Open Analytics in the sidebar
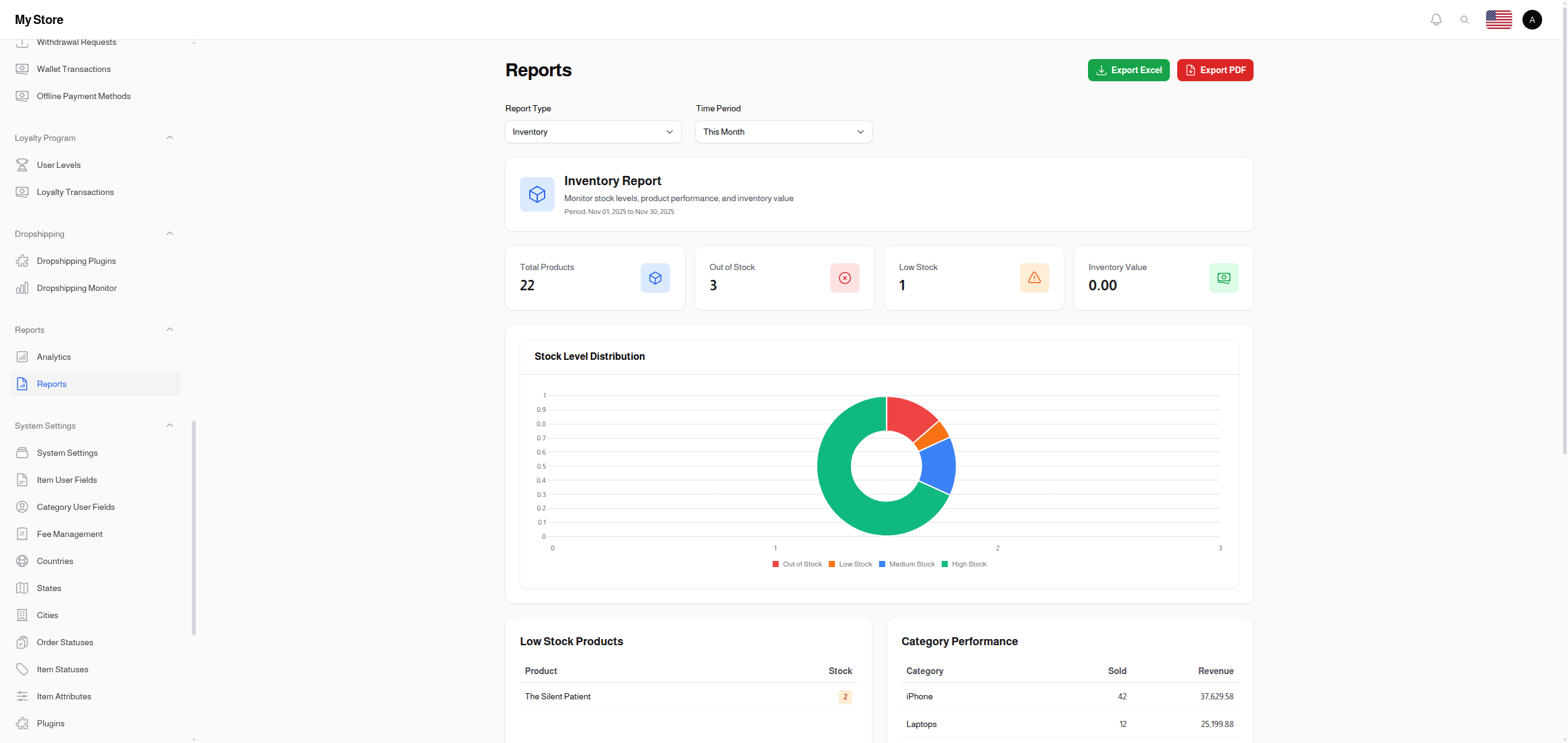 54,357
